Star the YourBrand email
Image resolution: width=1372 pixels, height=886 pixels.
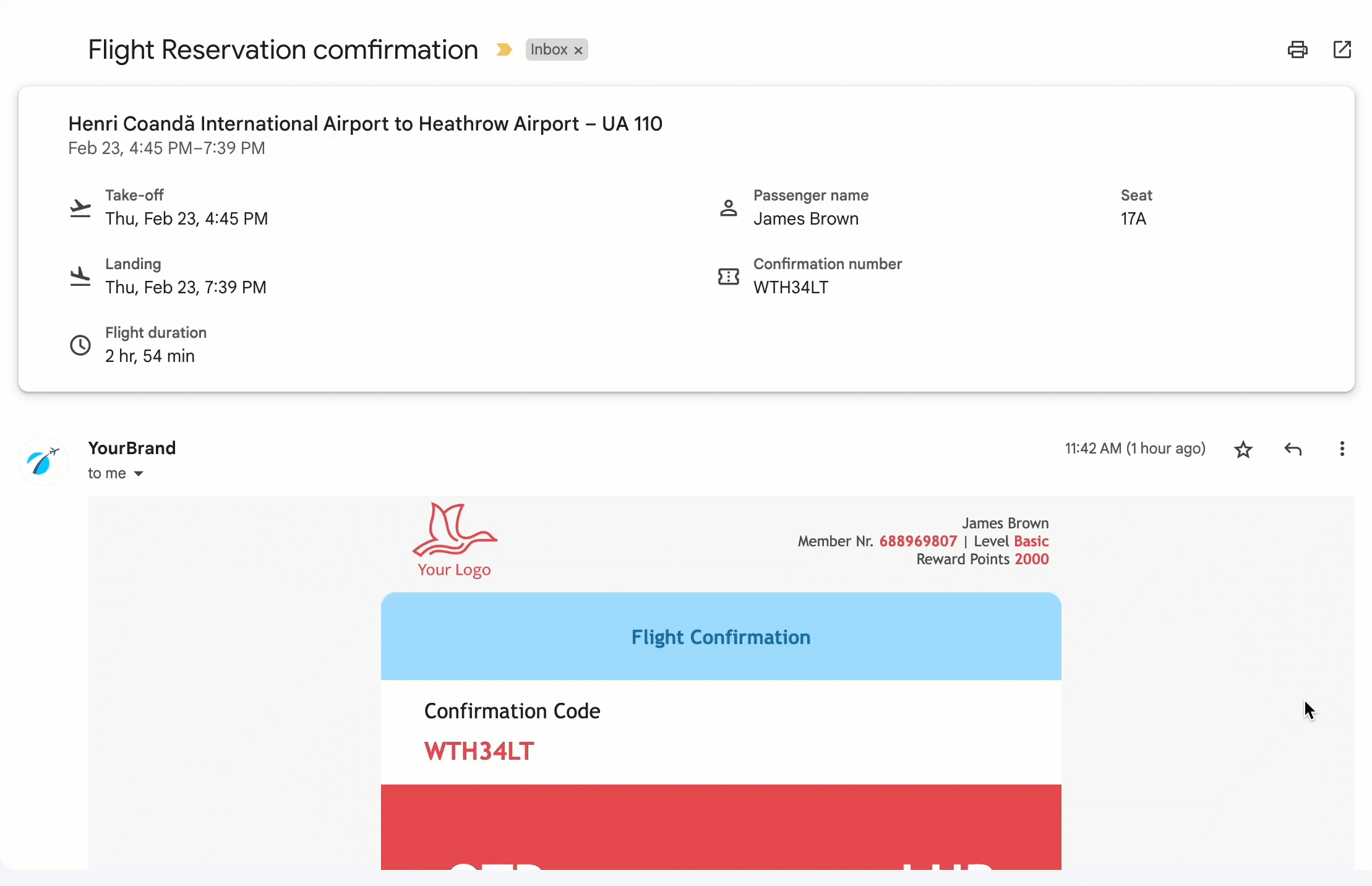[x=1242, y=449]
